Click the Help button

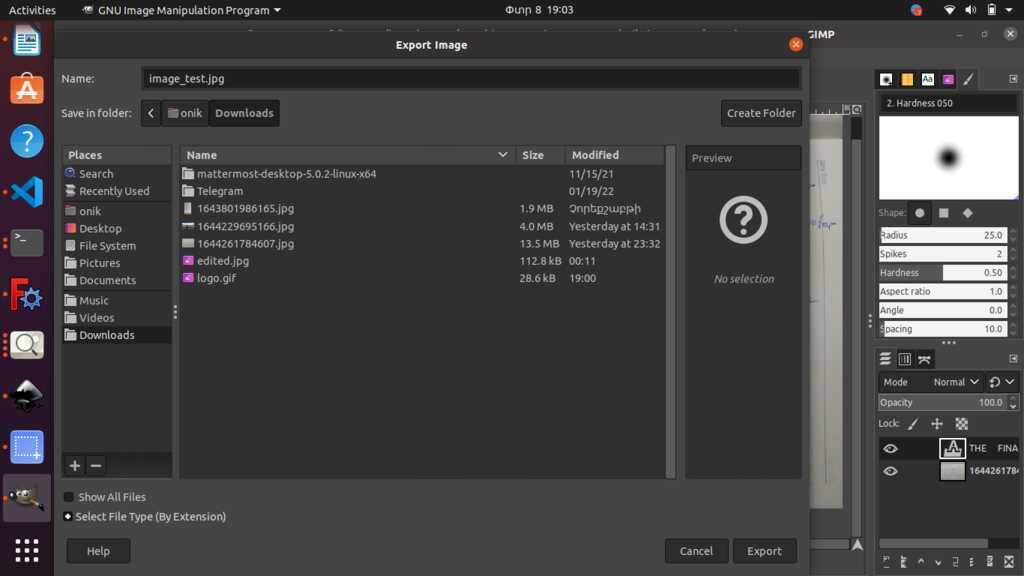point(98,551)
